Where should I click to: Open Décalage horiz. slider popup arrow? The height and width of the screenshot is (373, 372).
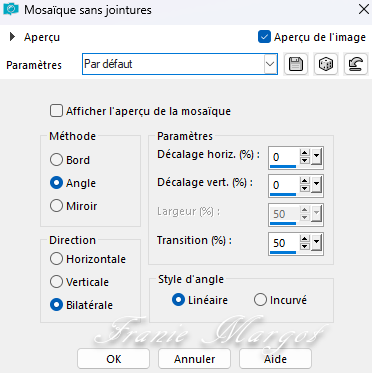tap(316, 157)
